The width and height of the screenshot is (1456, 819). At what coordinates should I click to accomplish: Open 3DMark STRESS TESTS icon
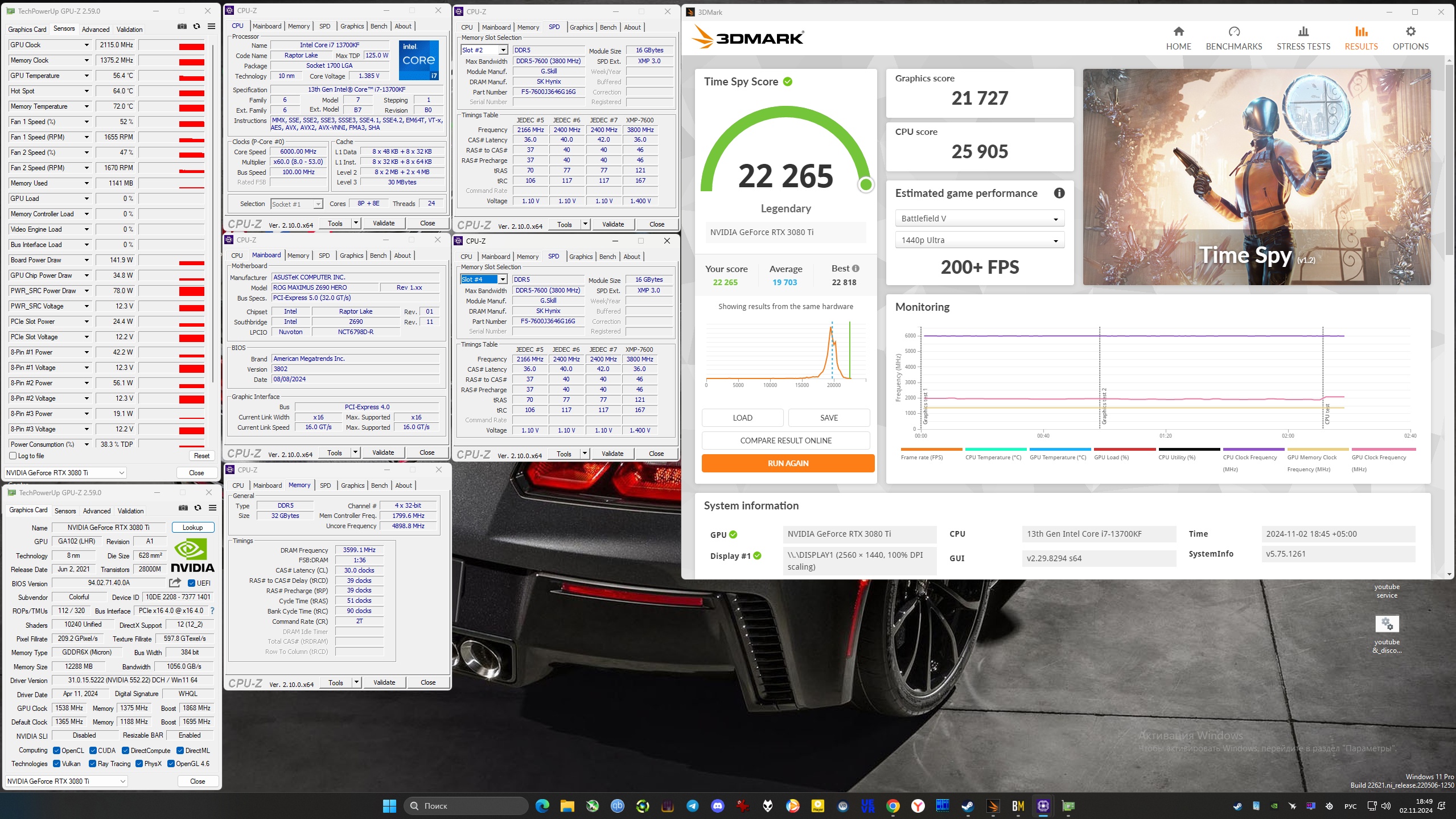[1303, 31]
